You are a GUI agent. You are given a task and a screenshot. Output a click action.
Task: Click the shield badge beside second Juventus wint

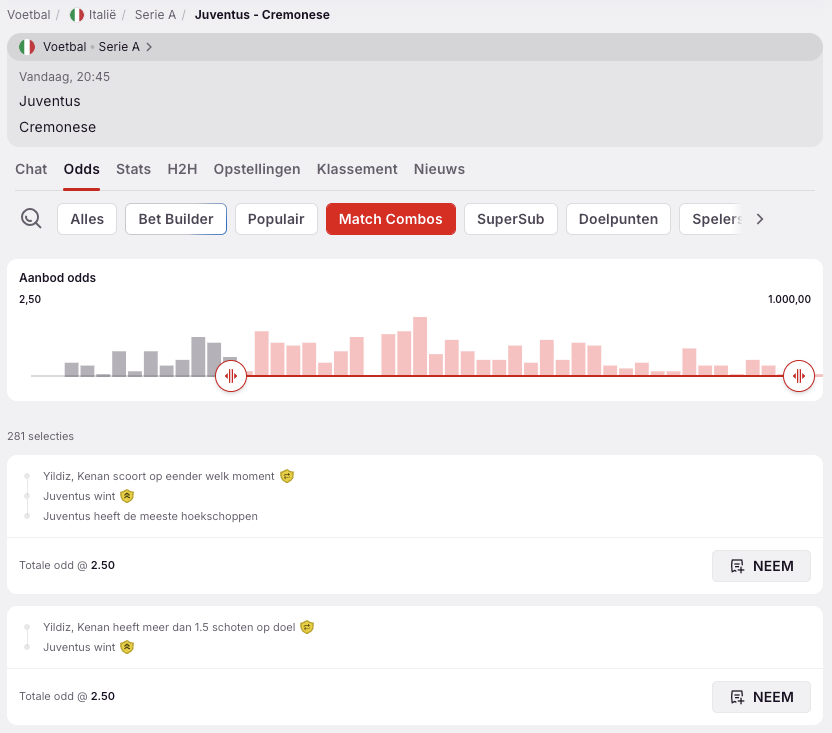pos(127,647)
